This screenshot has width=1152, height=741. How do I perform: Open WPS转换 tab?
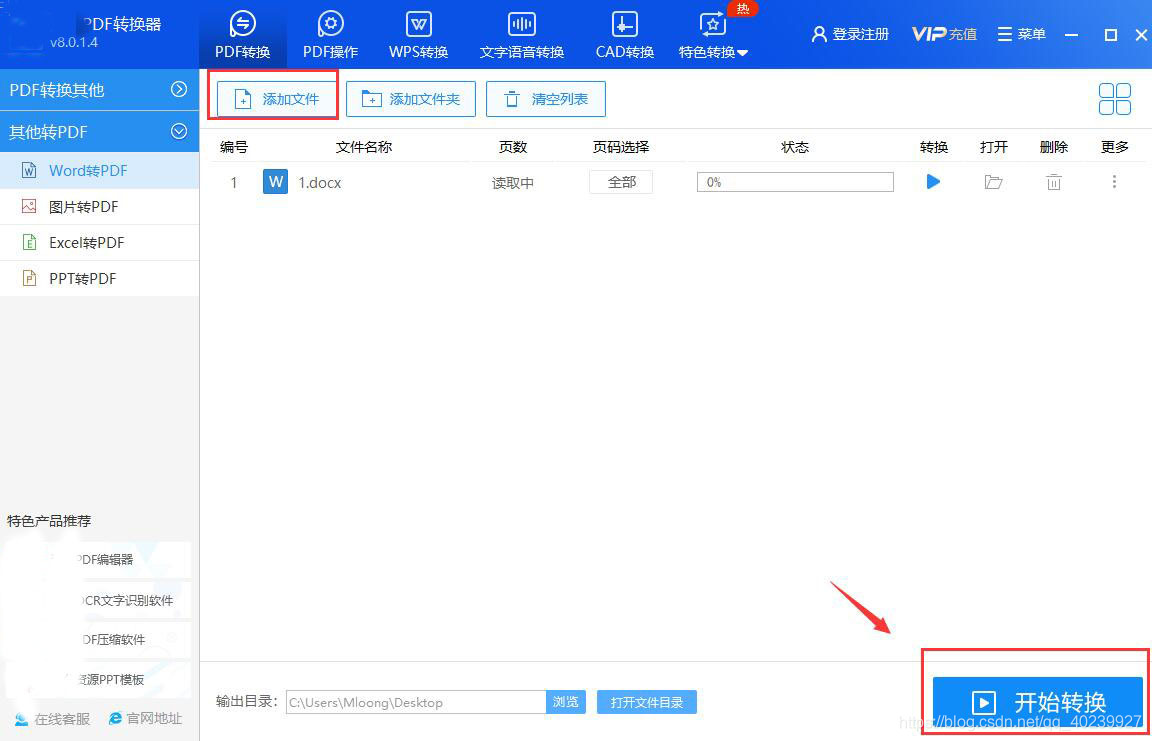(x=419, y=35)
